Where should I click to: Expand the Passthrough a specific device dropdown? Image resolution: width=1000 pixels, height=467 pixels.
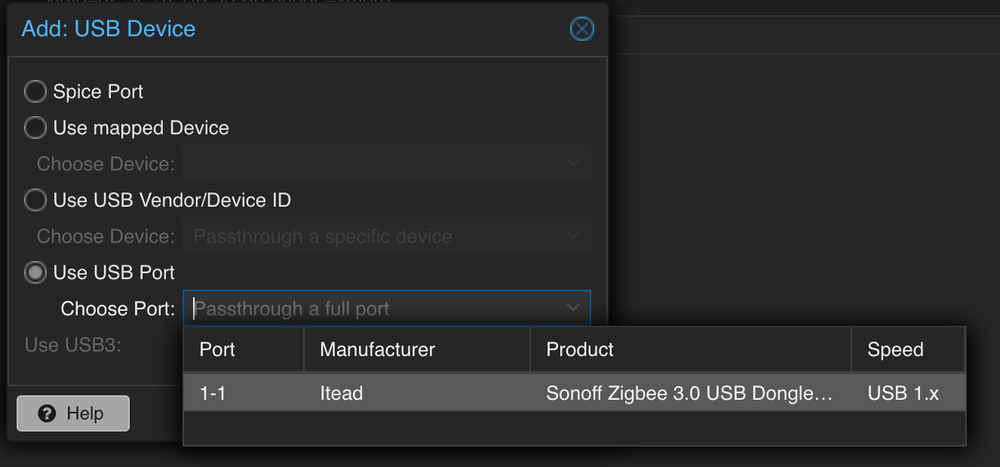(x=386, y=236)
